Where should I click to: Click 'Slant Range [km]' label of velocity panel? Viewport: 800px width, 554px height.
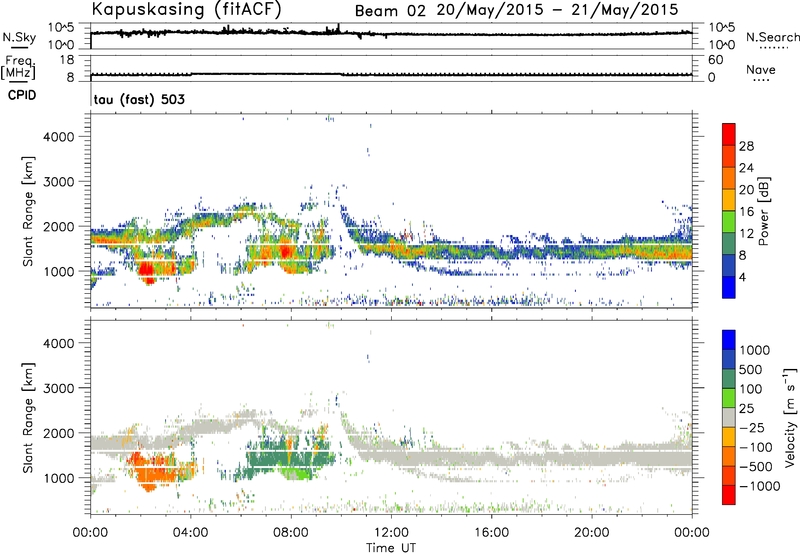pos(28,418)
